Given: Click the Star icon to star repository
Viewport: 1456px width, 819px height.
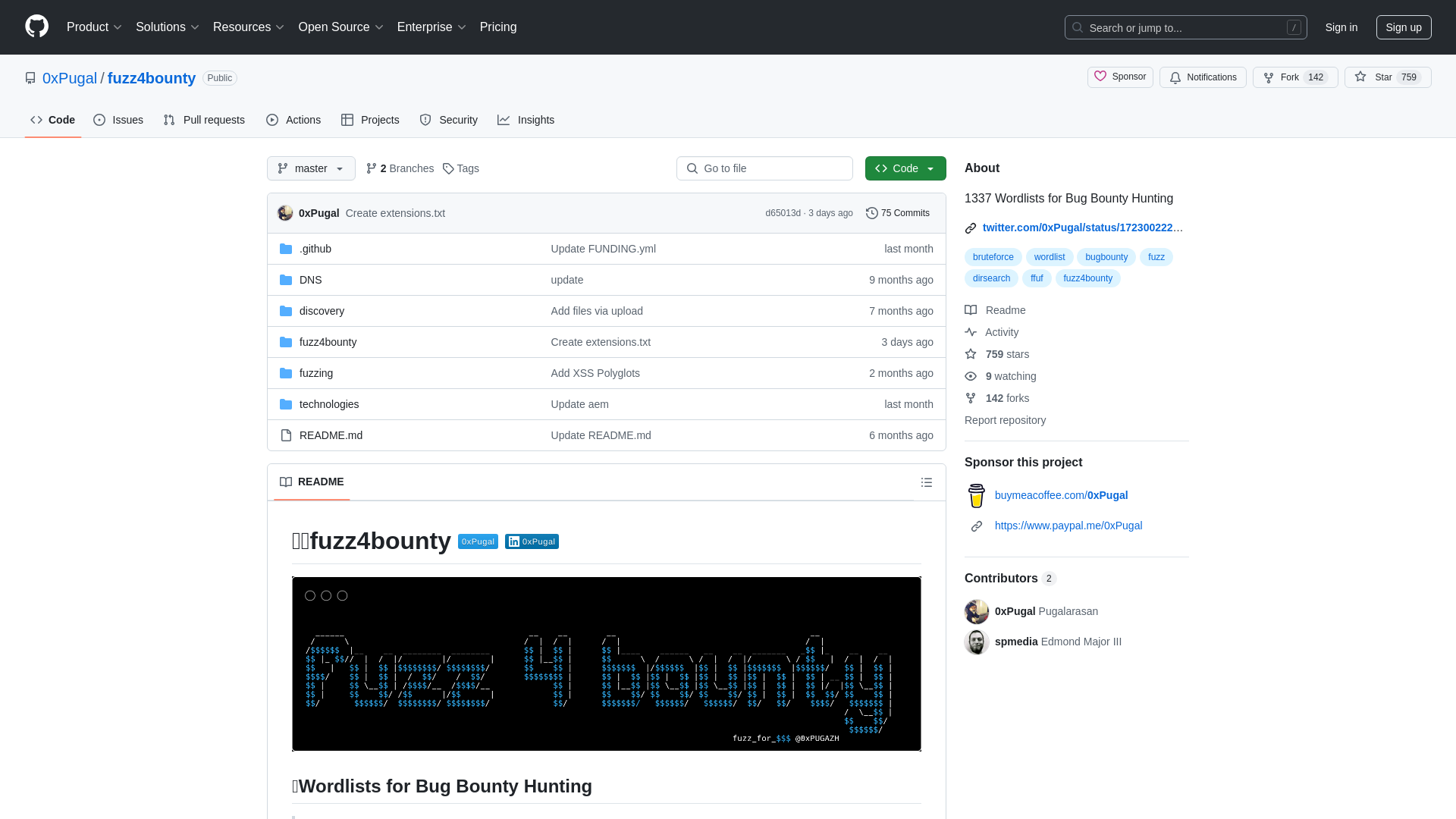Looking at the screenshot, I should point(1361,77).
